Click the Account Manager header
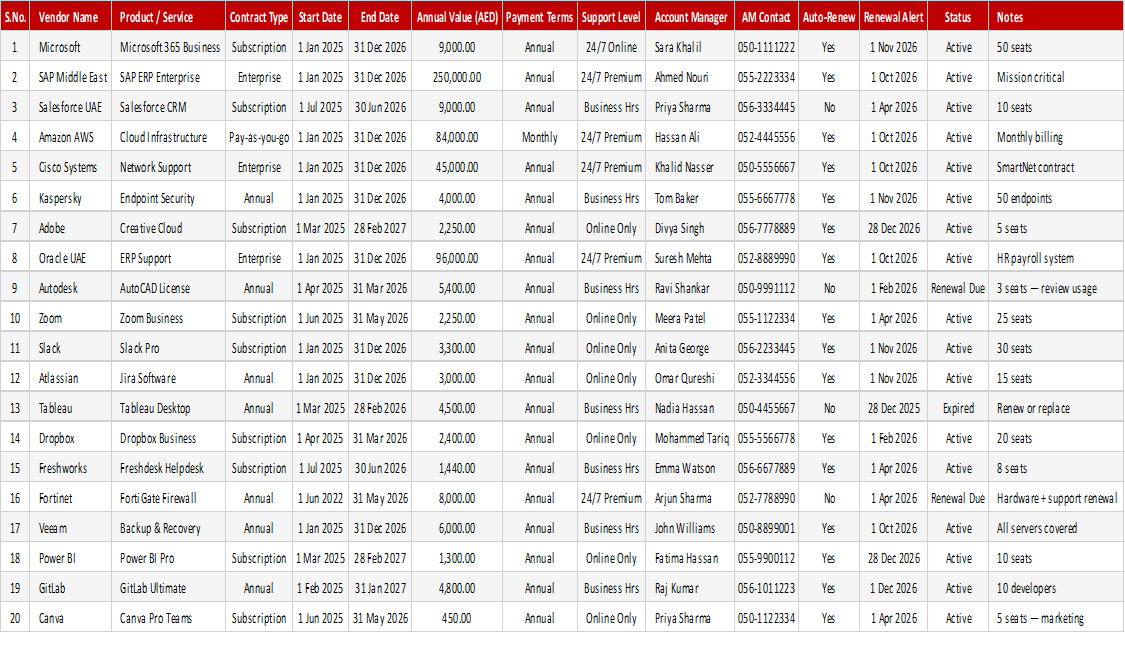 pos(690,17)
